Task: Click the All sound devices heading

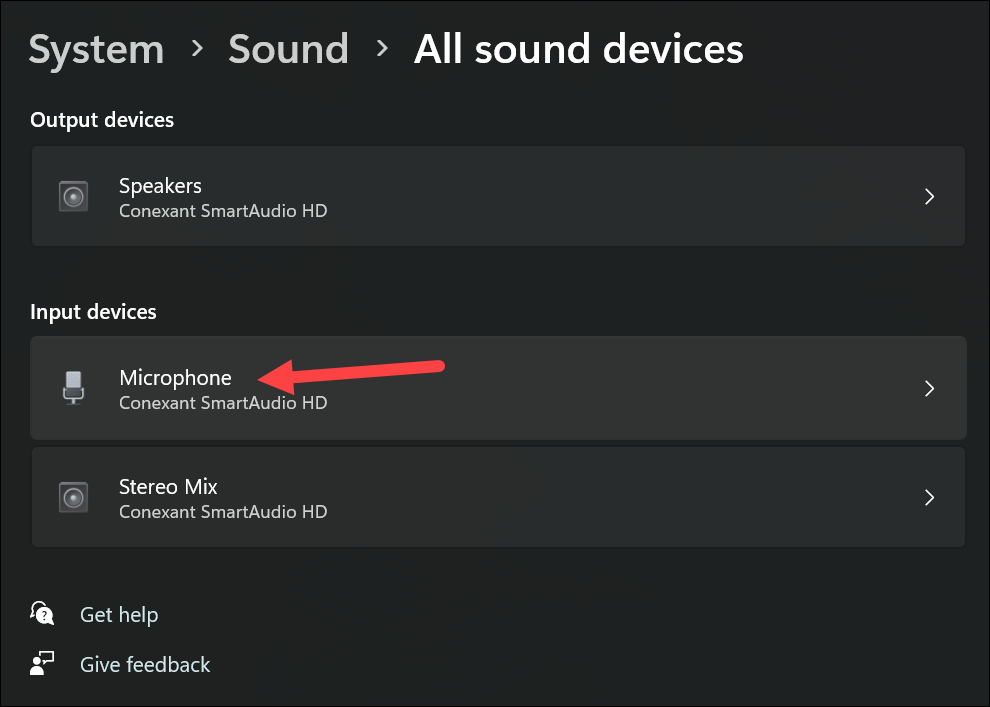Action: click(578, 49)
